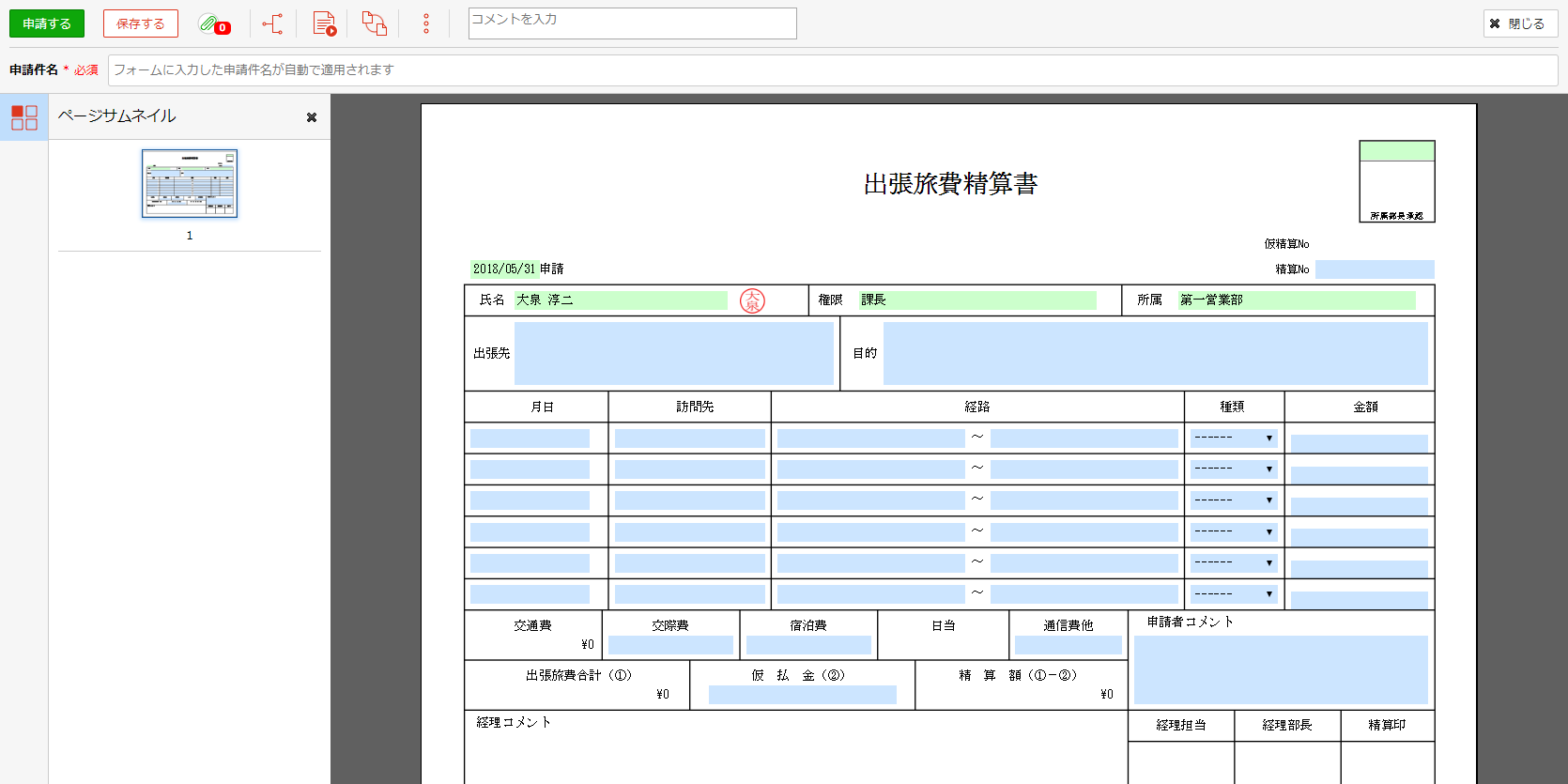Open the 種類 dropdown in fifth row

pyautogui.click(x=1234, y=563)
